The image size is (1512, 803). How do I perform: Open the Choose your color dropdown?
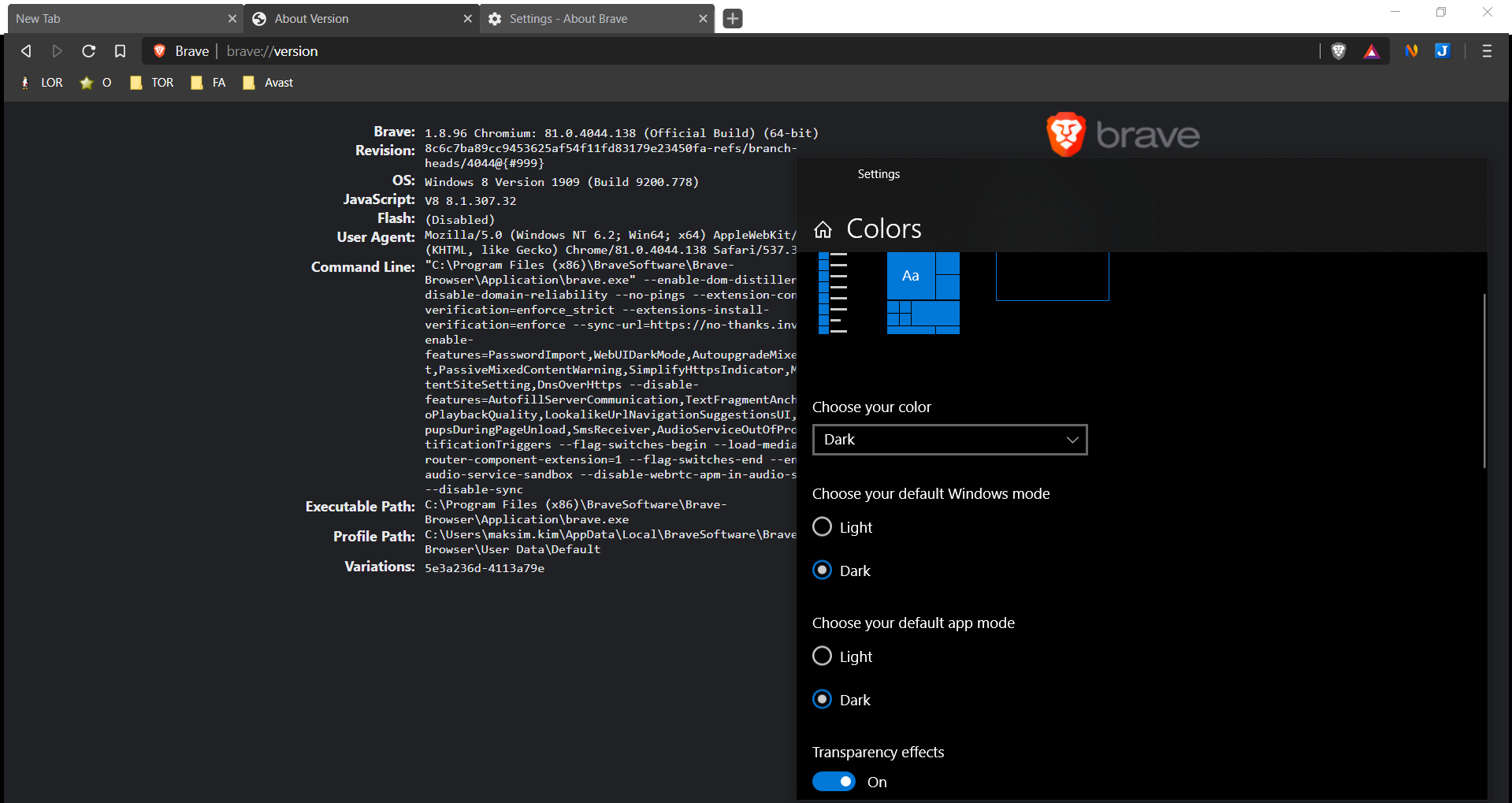[949, 440]
